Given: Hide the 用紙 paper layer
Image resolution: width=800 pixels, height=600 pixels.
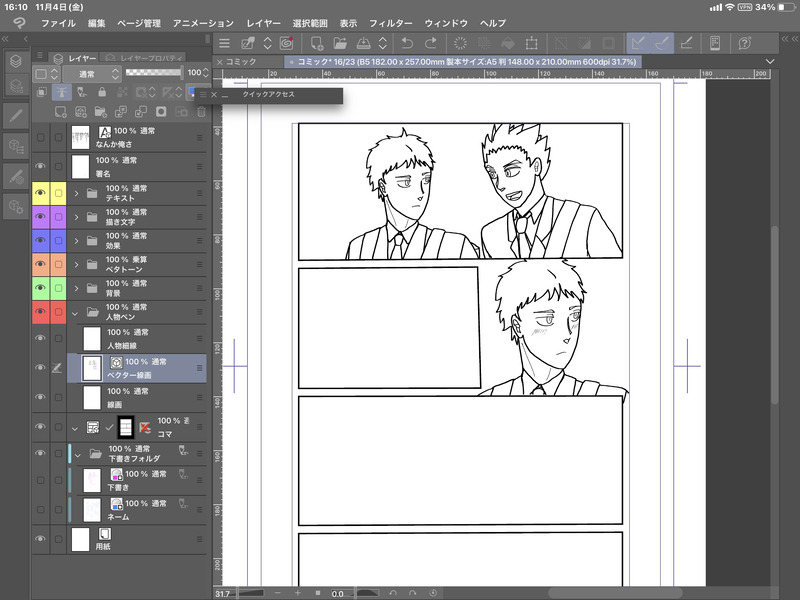Looking at the screenshot, I should [x=40, y=539].
